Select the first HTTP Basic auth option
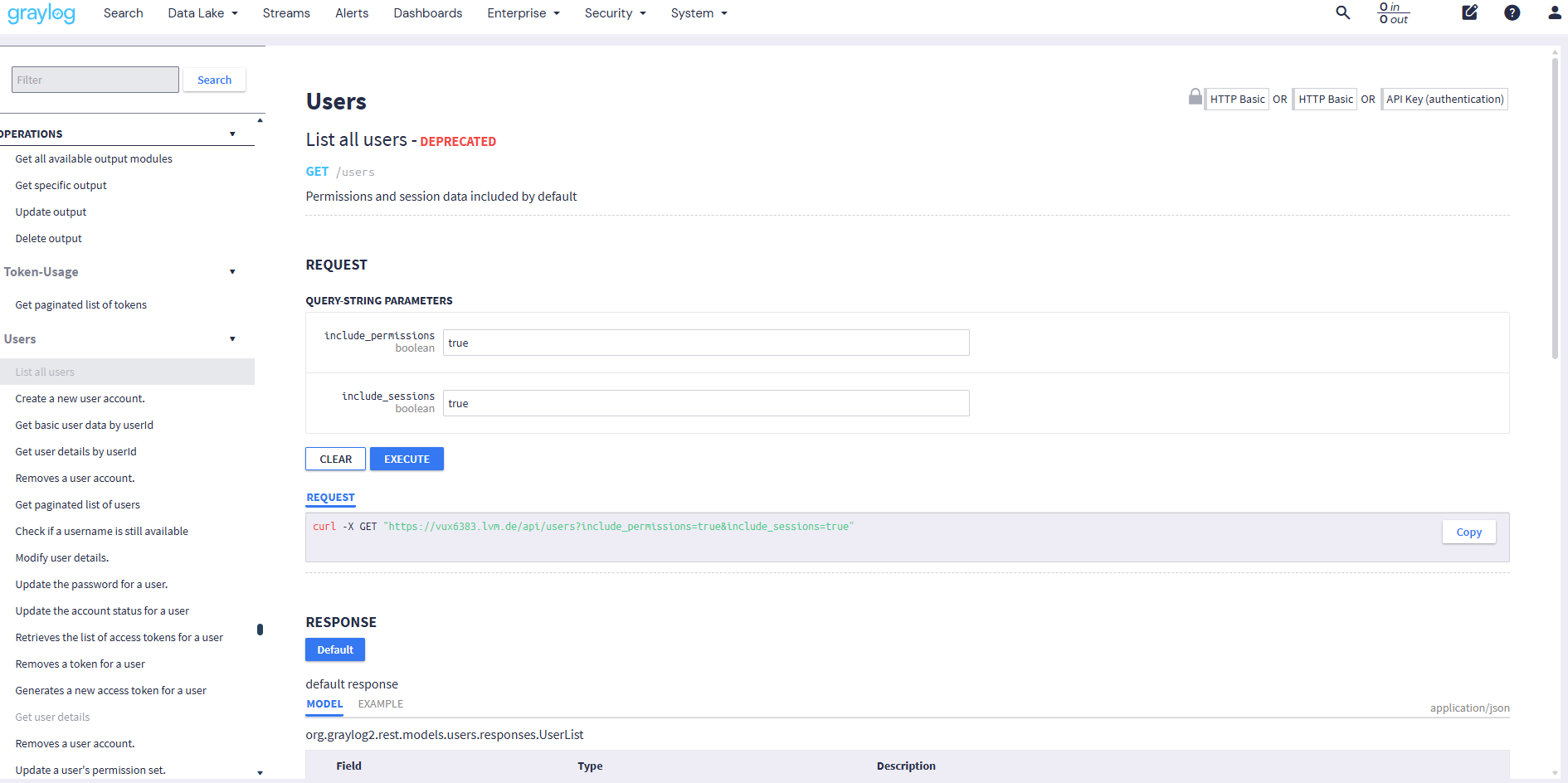 (1237, 100)
